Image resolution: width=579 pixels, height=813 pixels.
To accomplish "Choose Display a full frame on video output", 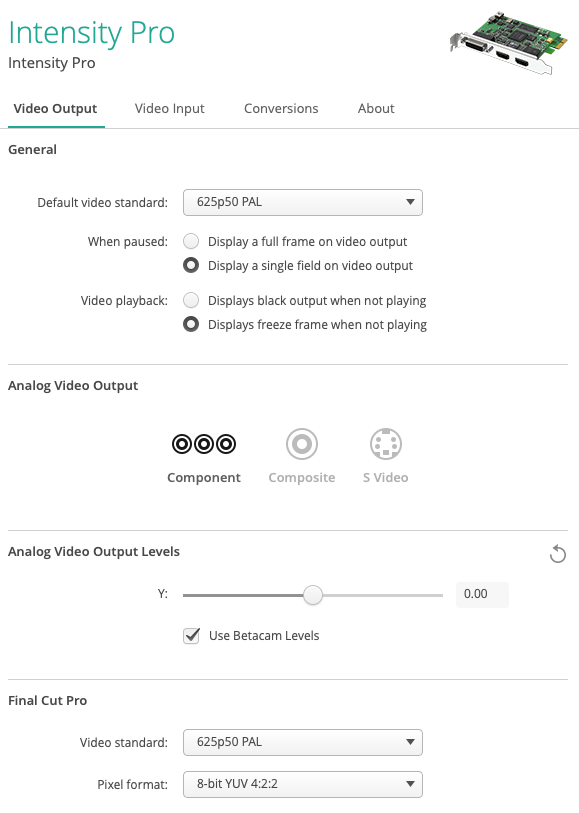I will pos(191,242).
